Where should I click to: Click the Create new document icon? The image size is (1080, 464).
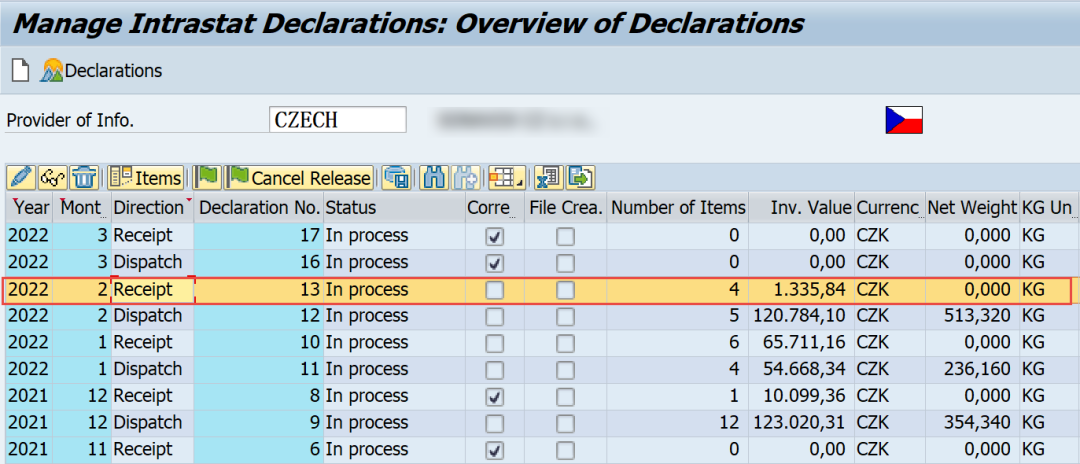pyautogui.click(x=21, y=70)
